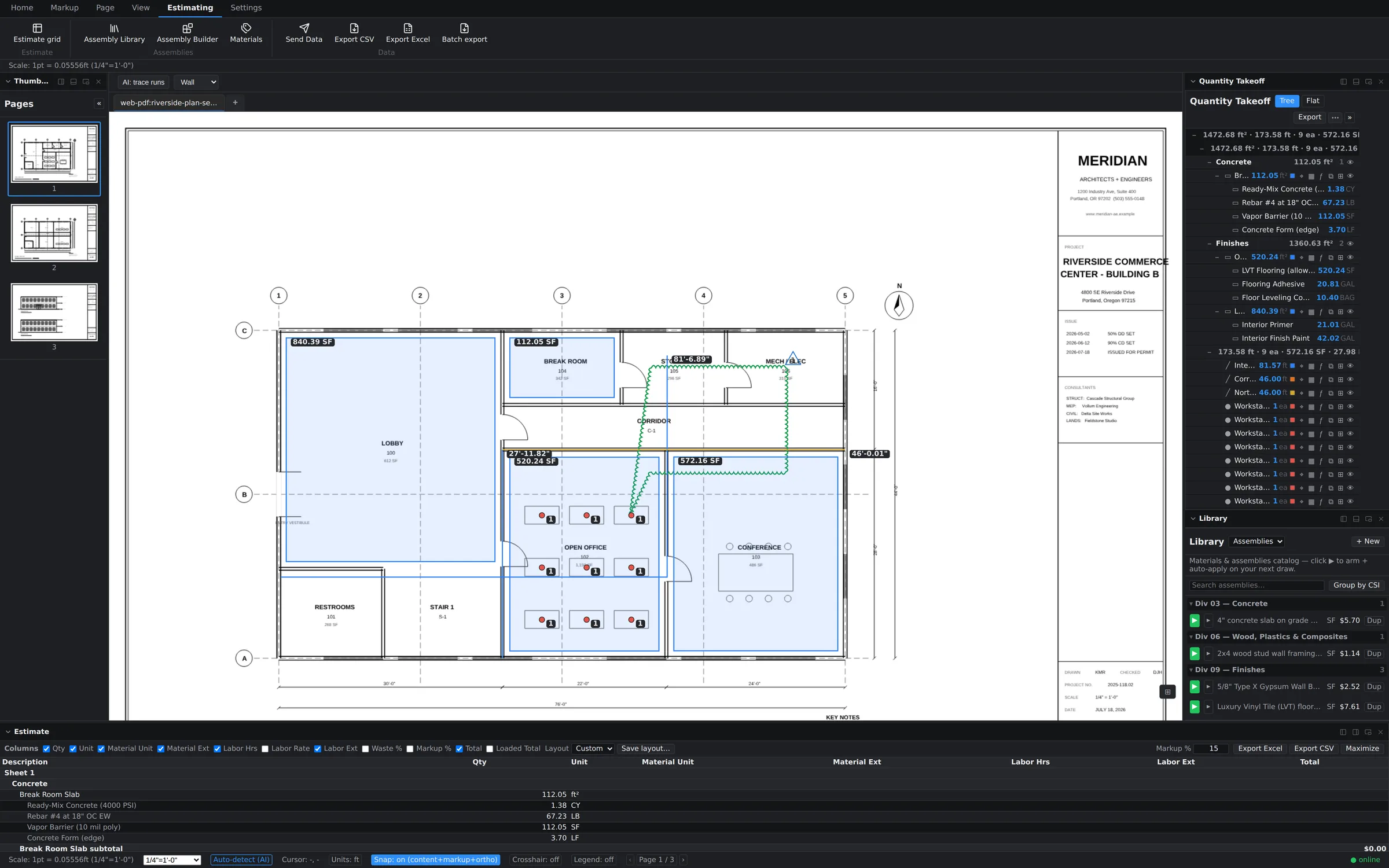Click the Group by CSI button
The width and height of the screenshot is (1389, 868).
pos(1356,586)
